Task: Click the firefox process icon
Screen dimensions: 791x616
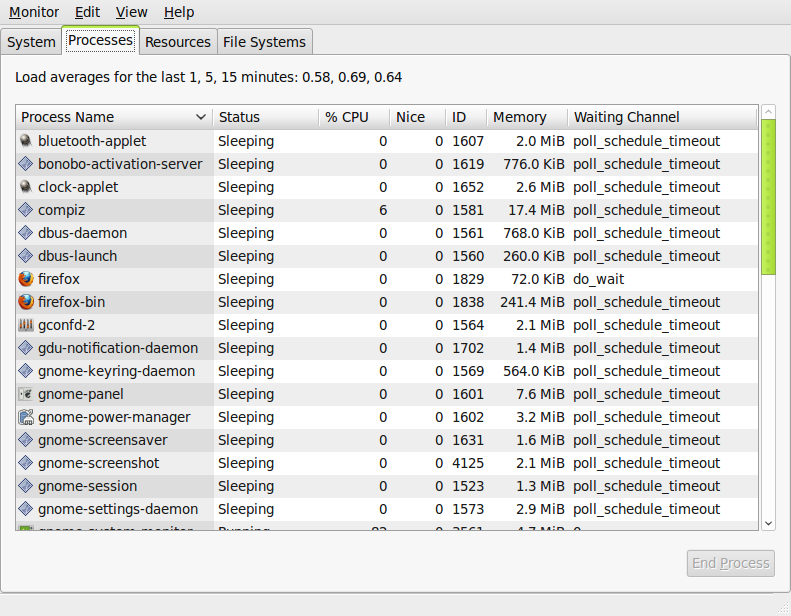Action: click(26, 279)
